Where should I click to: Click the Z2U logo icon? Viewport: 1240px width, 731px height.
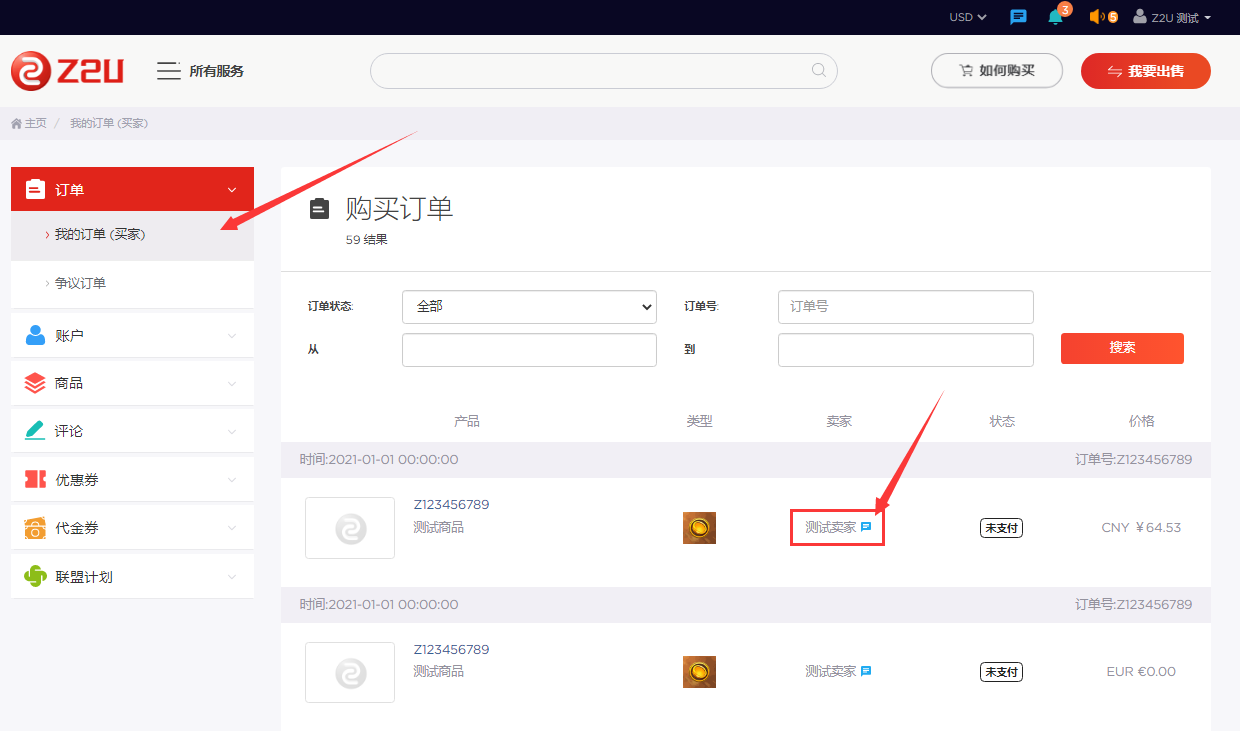33,70
